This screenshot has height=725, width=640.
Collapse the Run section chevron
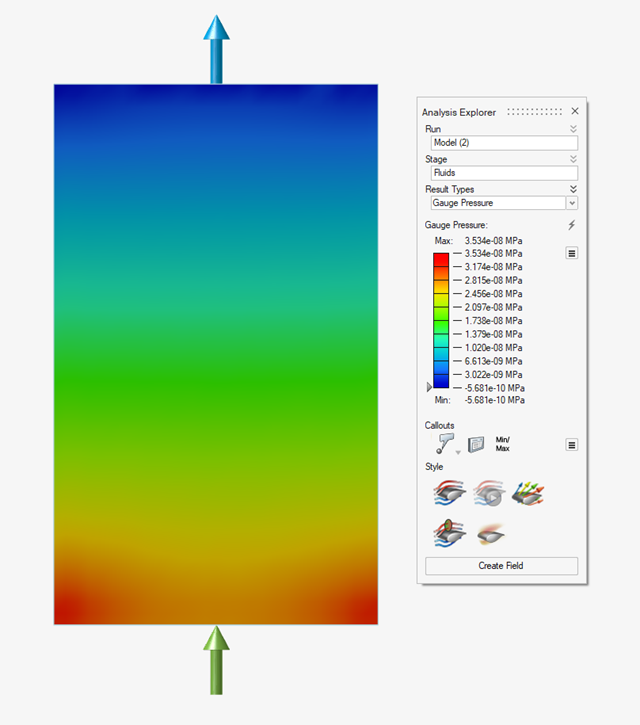(x=573, y=129)
